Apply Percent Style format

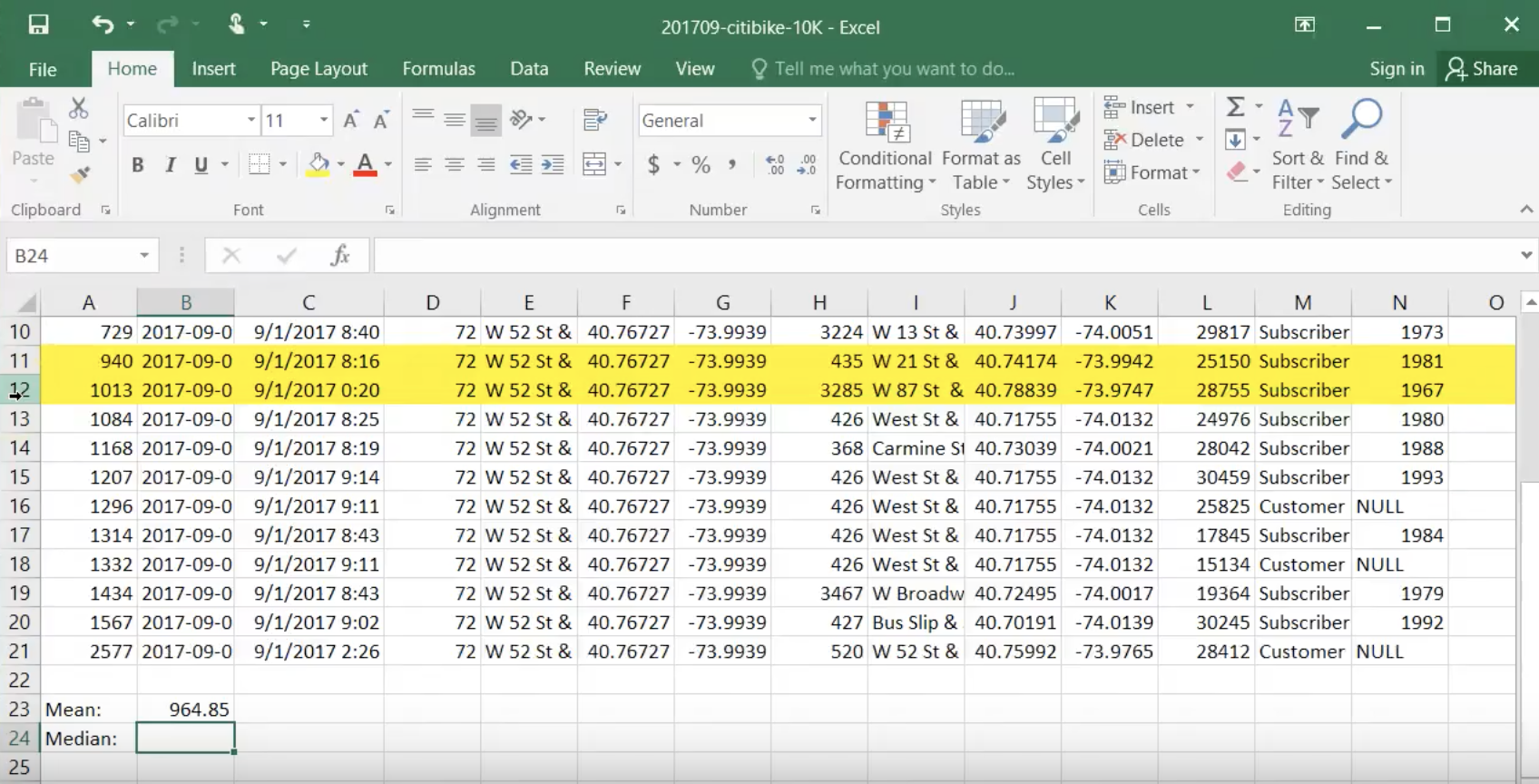coord(701,164)
